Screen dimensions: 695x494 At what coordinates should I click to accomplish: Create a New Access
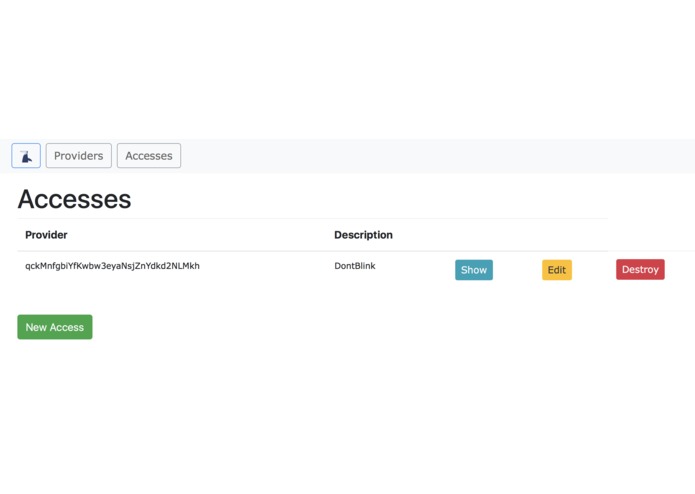[x=55, y=327]
